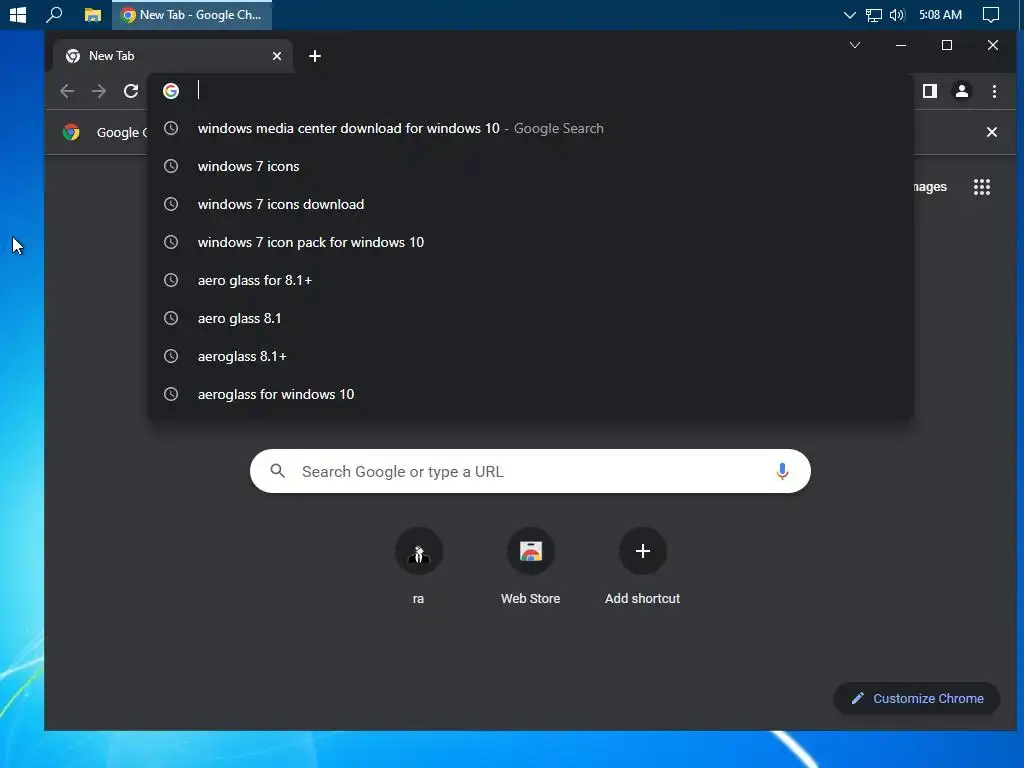Select the Chrome taskbar window button
Viewport: 1024px width, 768px height.
192,14
